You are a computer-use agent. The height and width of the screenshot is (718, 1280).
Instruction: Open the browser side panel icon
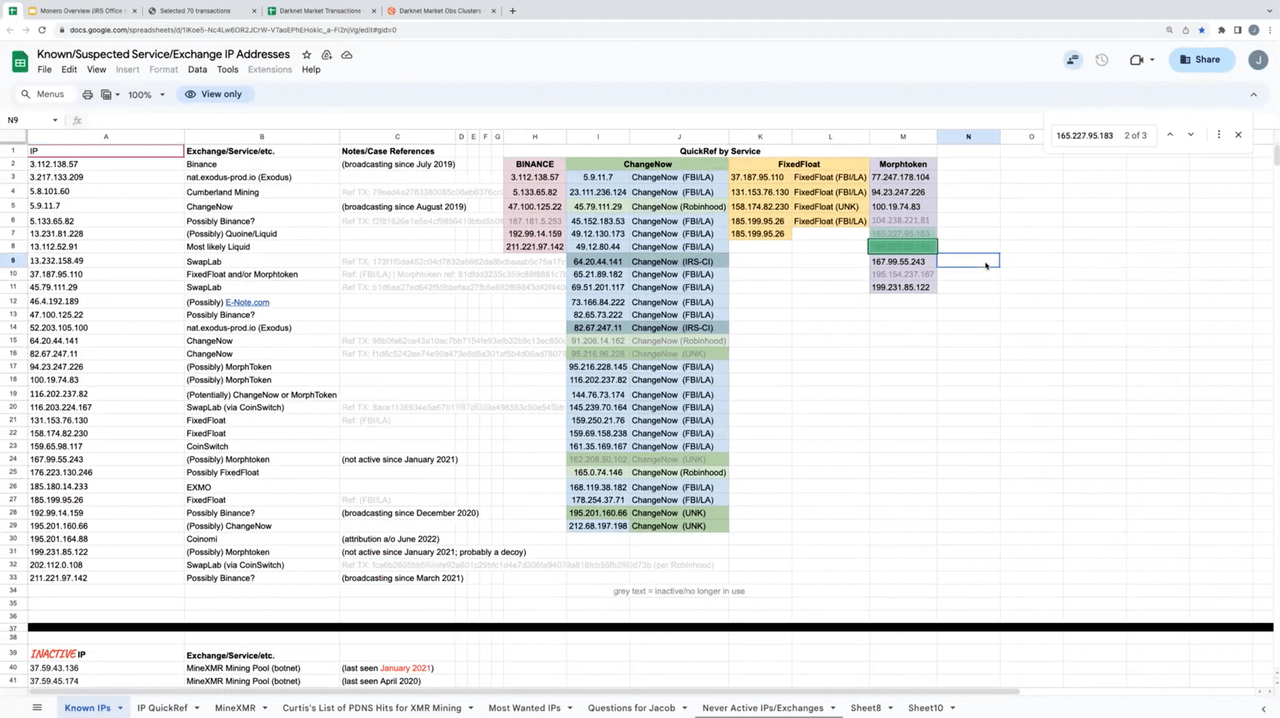[x=1237, y=30]
